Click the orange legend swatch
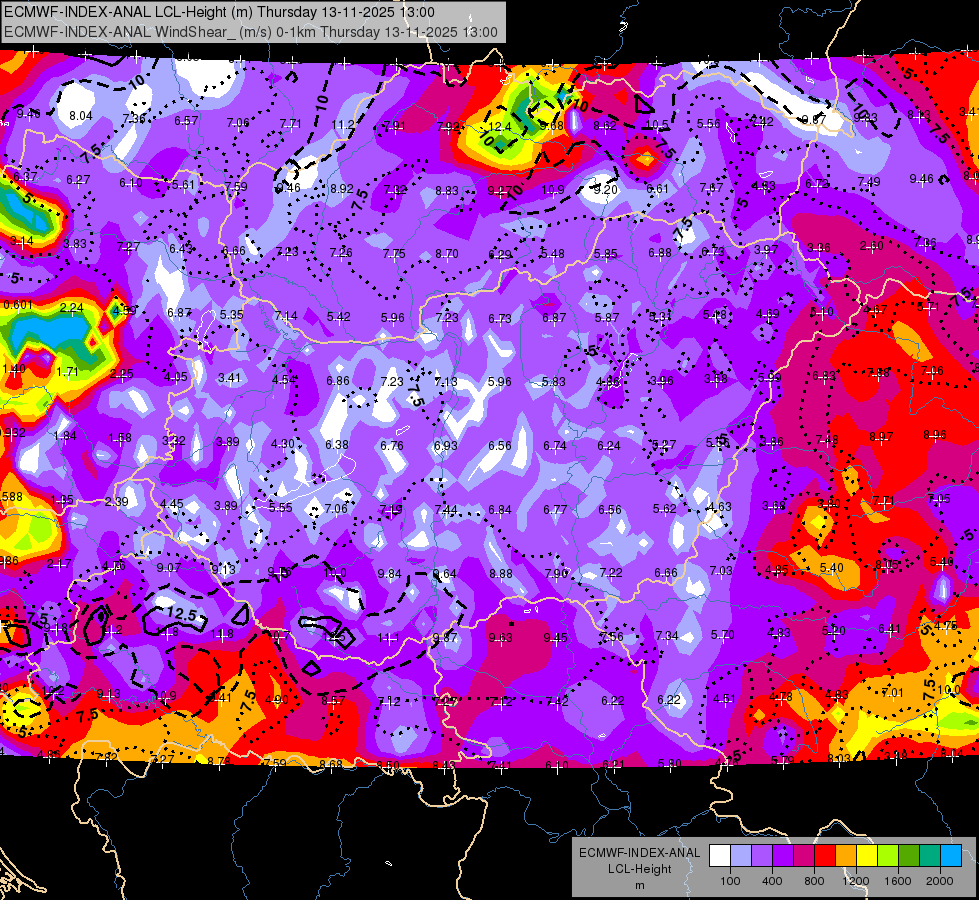The height and width of the screenshot is (900, 979). pyautogui.click(x=846, y=856)
